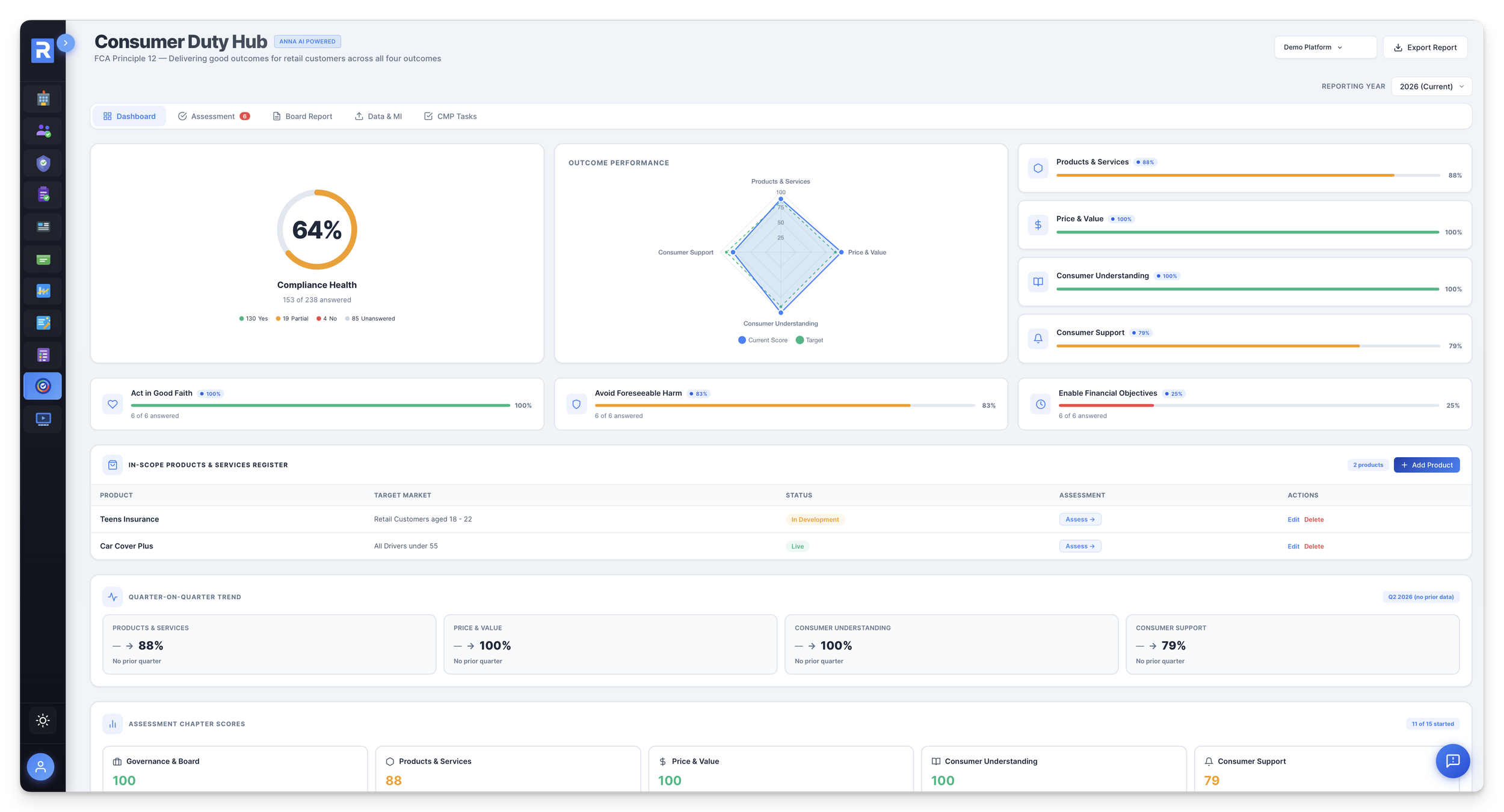Screen dimensions: 1504x812
Task: Select the highlighted Consumer Duty target icon
Action: pyautogui.click(x=42, y=386)
